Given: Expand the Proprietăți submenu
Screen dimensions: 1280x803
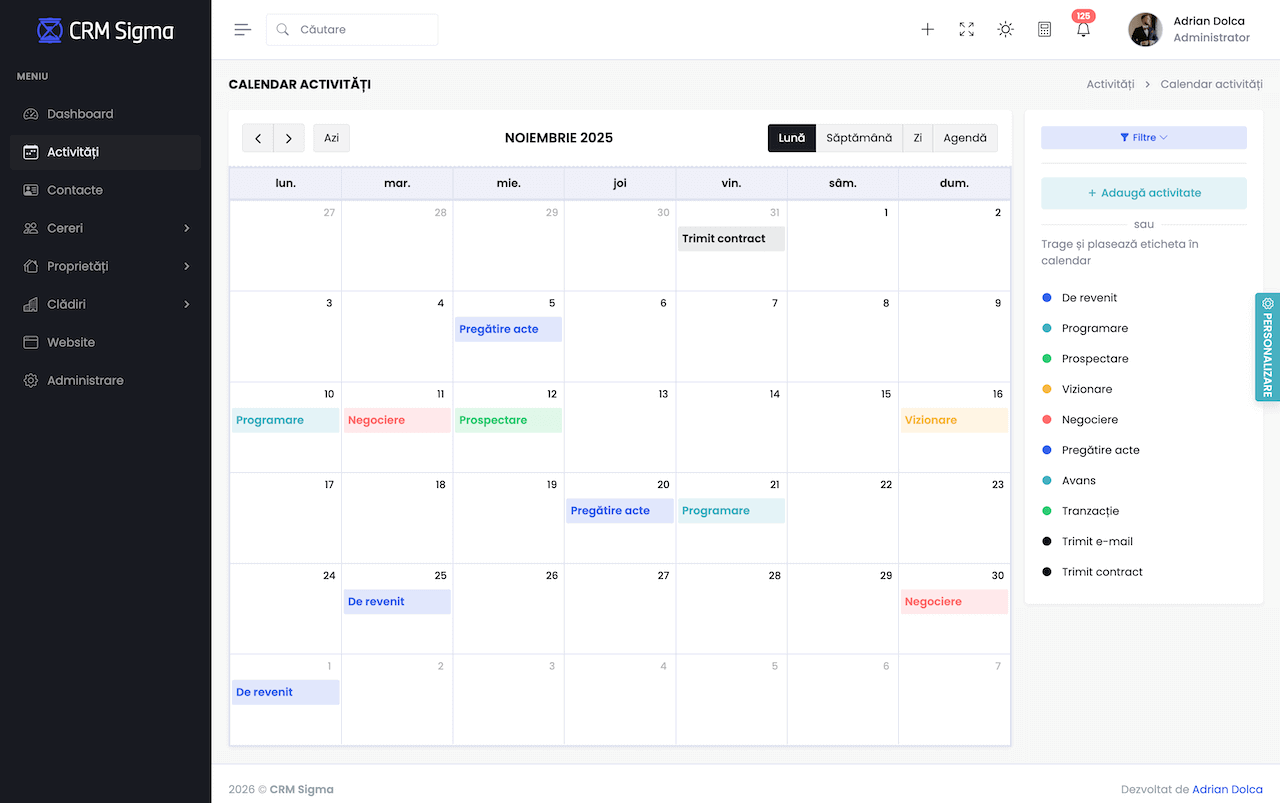Looking at the screenshot, I should pos(75,266).
